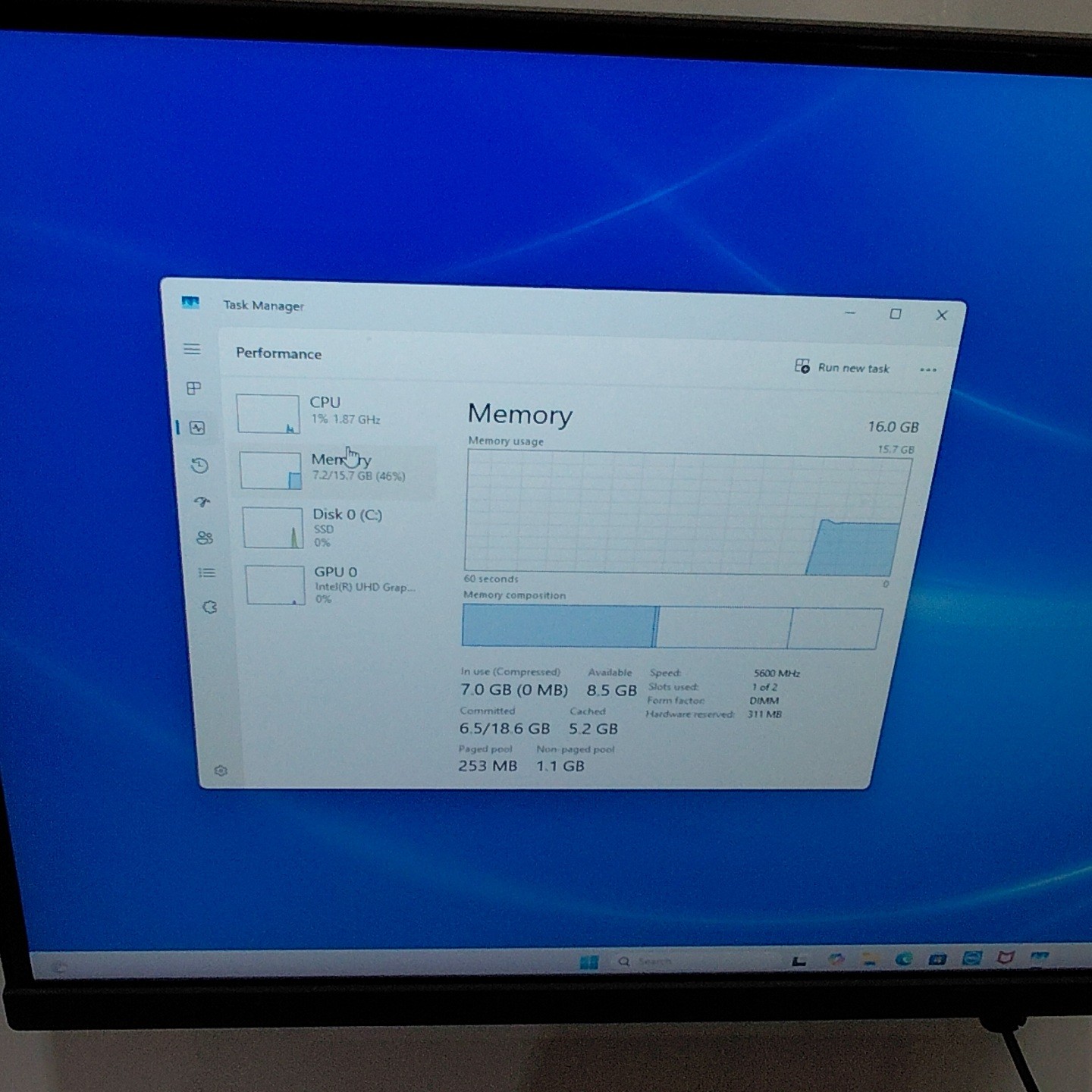Open the hamburger navigation menu
The width and height of the screenshot is (1092, 1092).
coord(192,349)
